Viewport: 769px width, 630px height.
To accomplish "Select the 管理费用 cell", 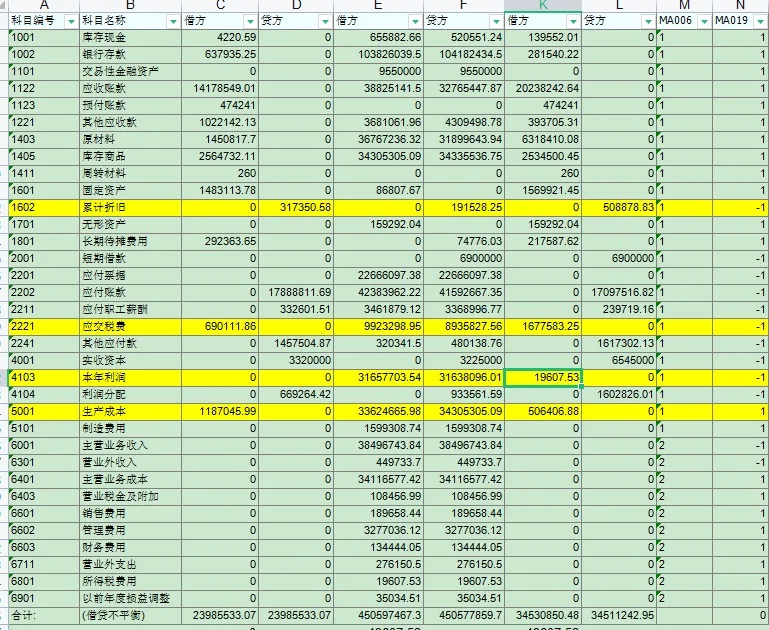I will pyautogui.click(x=130, y=530).
